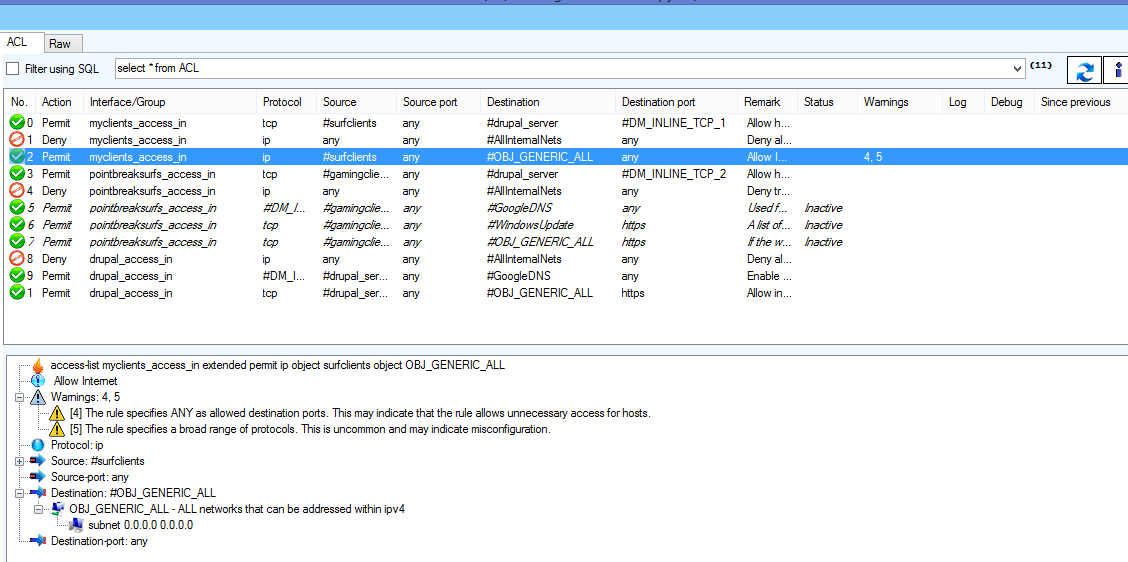Click green permit icon on row 3
Screen dimensions: 1128x562
pyautogui.click(x=17, y=173)
